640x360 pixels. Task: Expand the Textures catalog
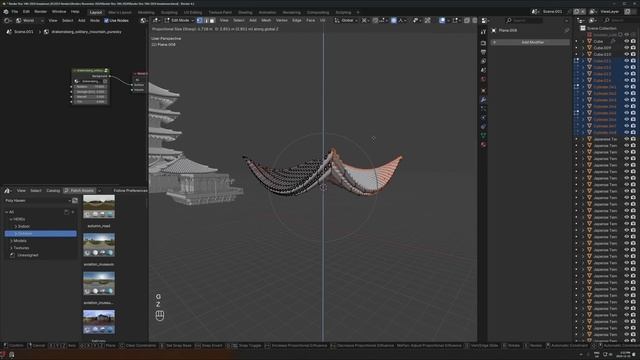(x=11, y=248)
